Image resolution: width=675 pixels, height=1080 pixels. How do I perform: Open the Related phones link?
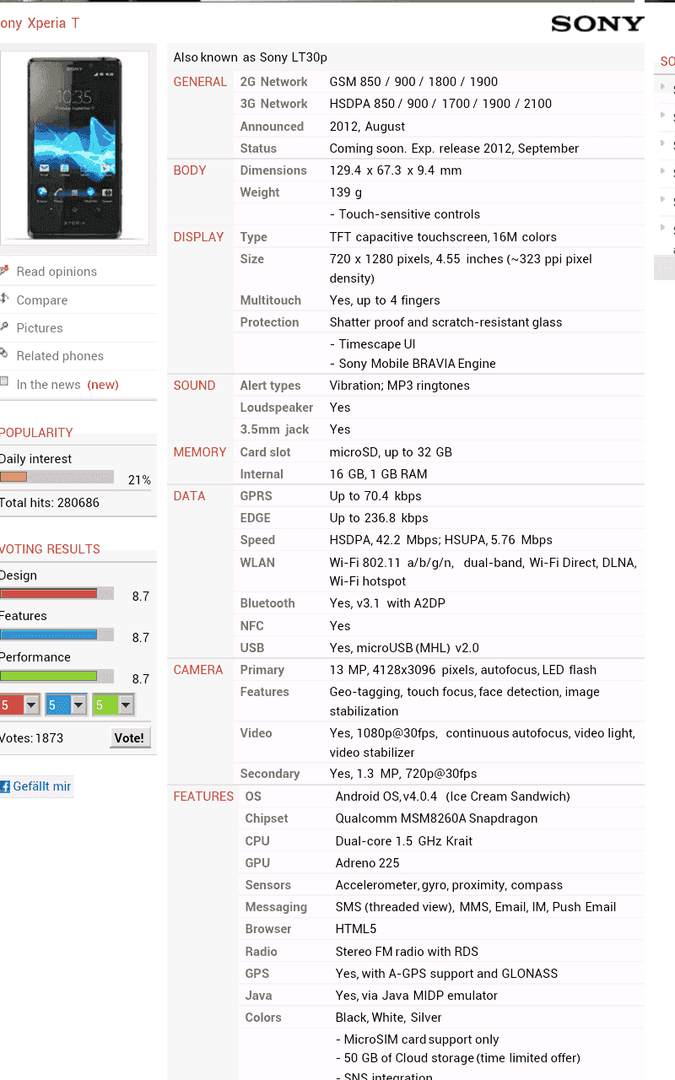click(60, 356)
